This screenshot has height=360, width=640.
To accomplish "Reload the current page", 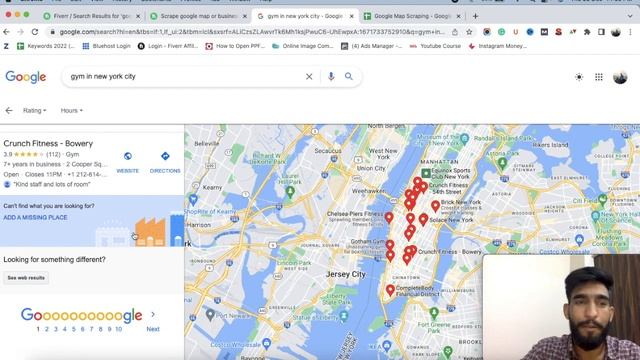I will [35, 32].
